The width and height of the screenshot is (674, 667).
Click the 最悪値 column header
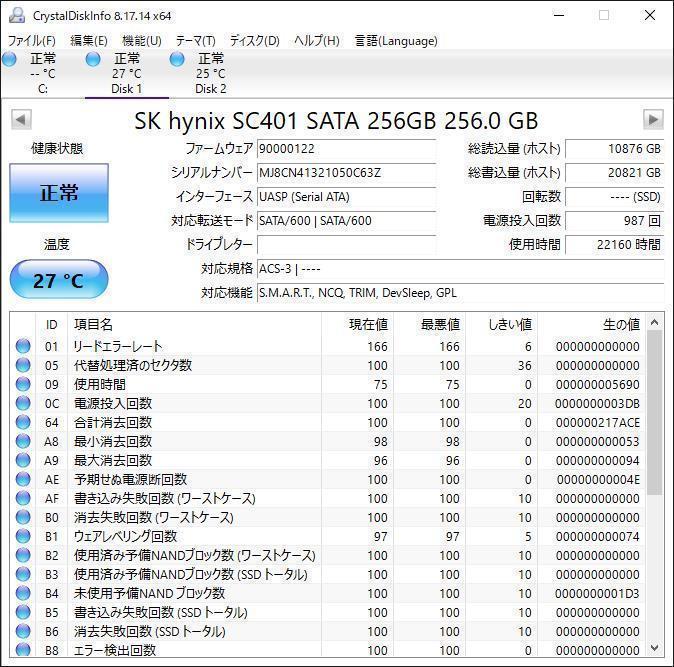click(x=429, y=324)
